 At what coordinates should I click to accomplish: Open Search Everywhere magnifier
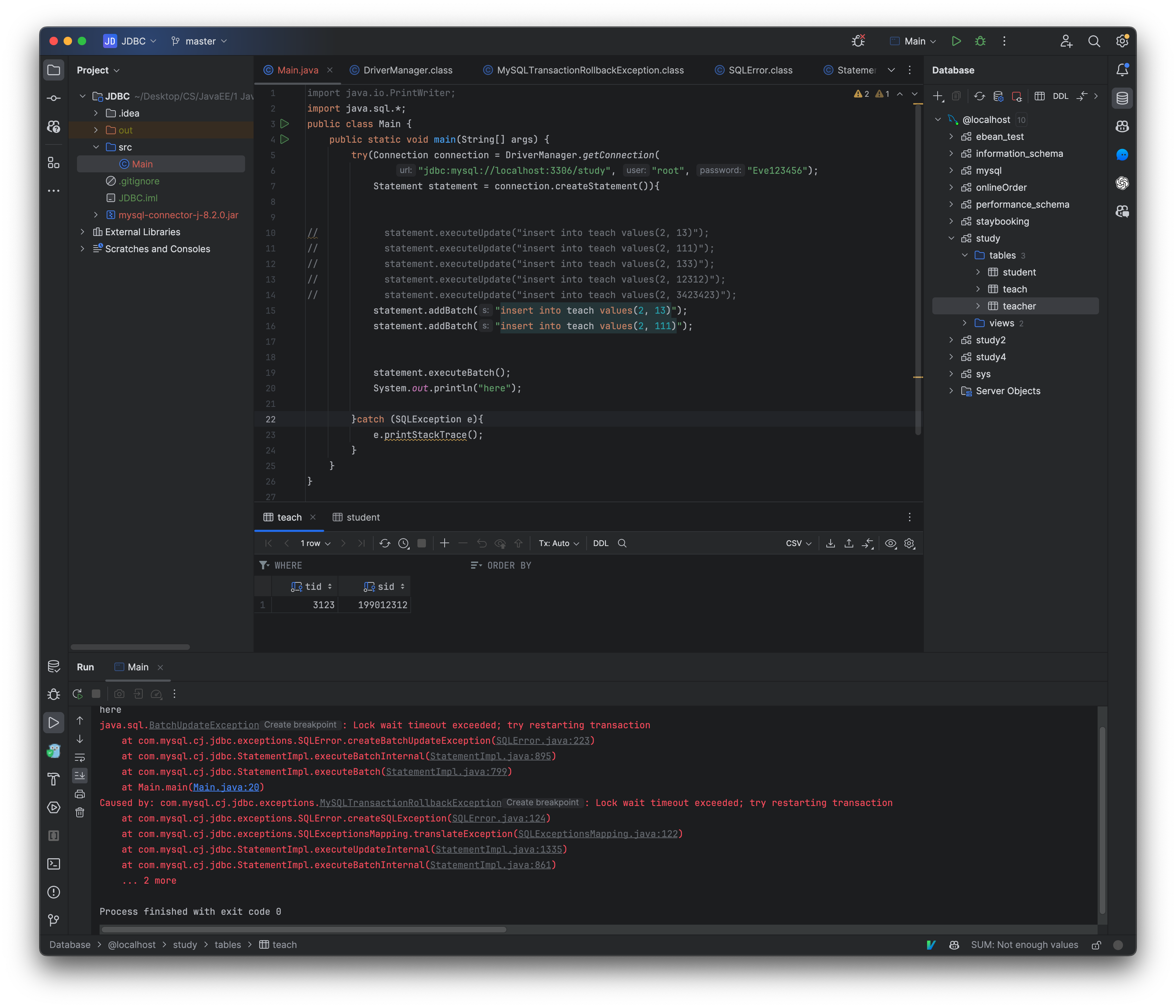pyautogui.click(x=1095, y=41)
